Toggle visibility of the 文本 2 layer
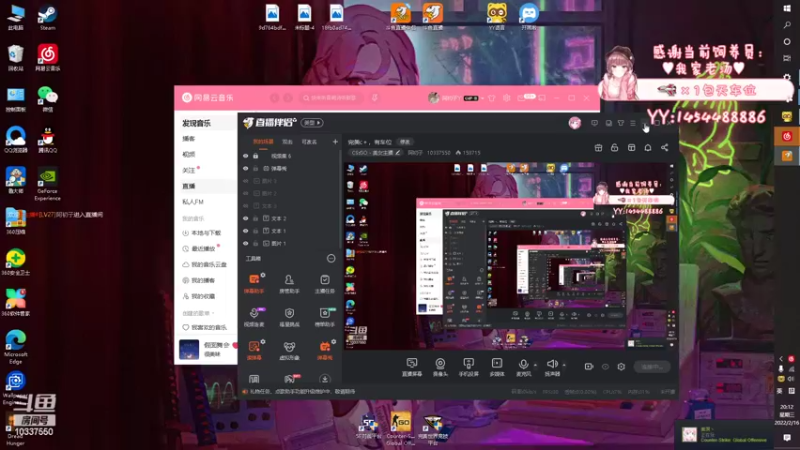 point(245,218)
